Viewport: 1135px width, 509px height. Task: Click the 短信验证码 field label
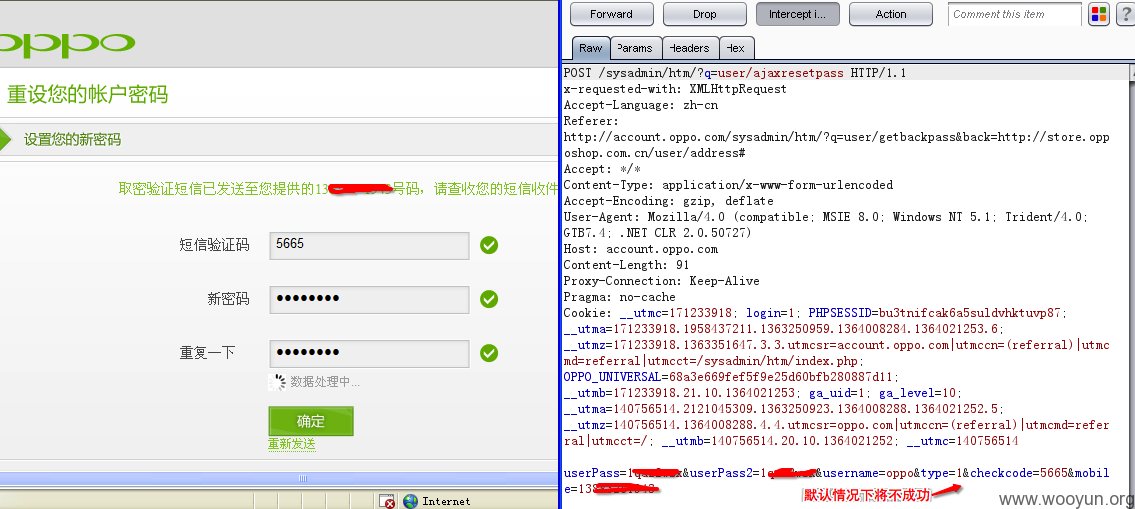(214, 245)
